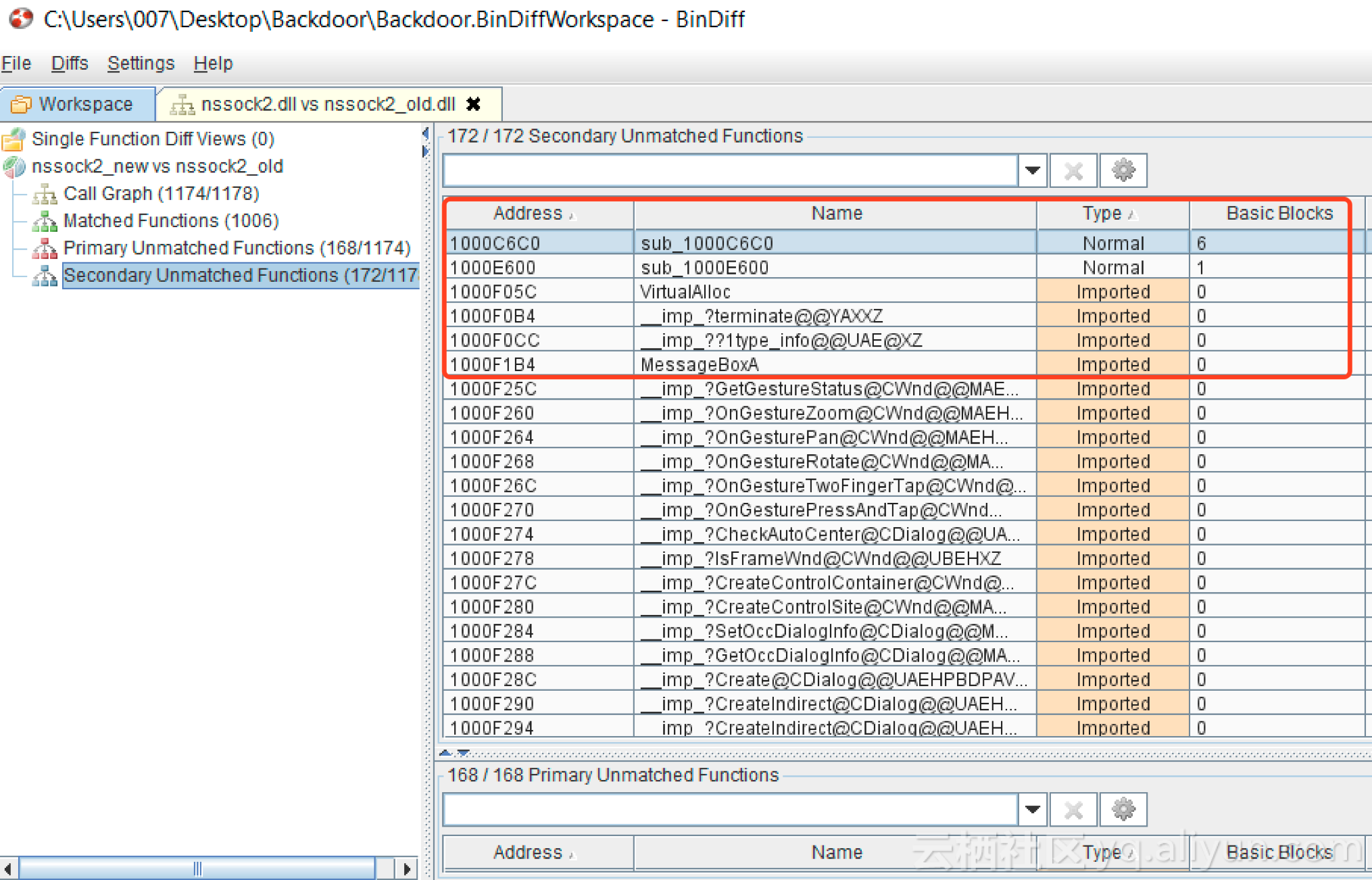Click the Call Graph icon in the sidebar
The height and width of the screenshot is (880, 1372).
point(44,194)
